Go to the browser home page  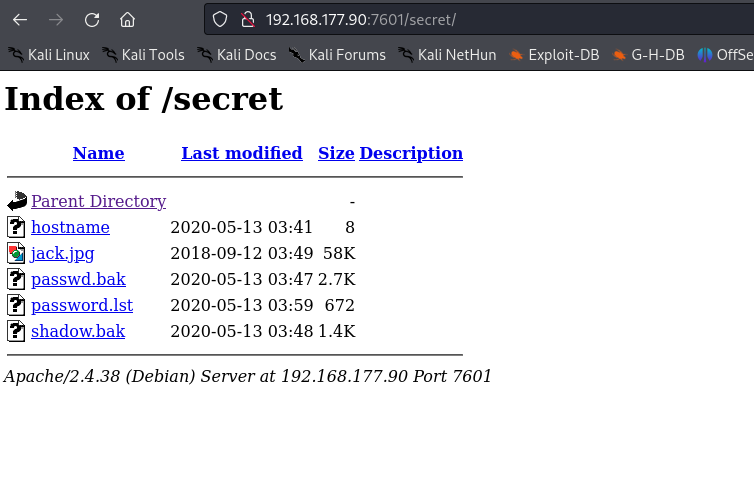coord(127,19)
